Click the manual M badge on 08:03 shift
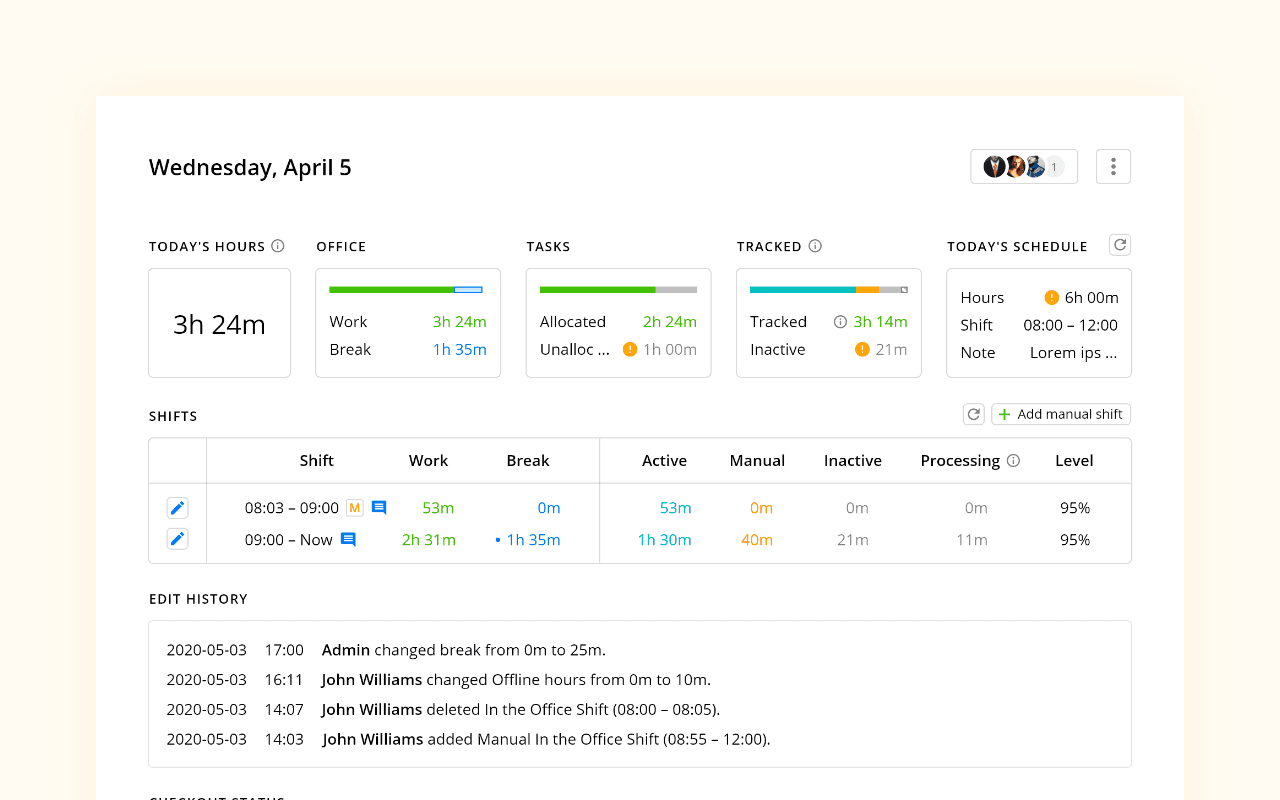1280x800 pixels. pos(354,508)
